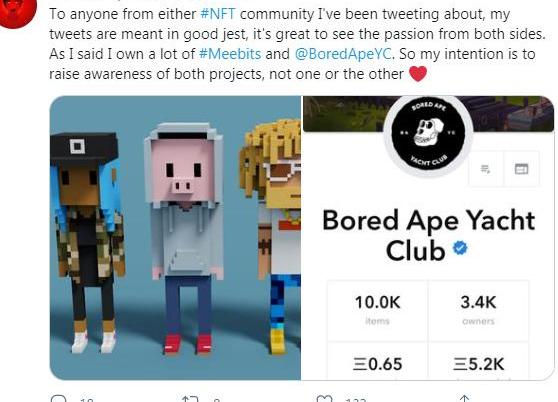Click the activity list icon beside logo
The image size is (558, 402).
(x=485, y=169)
